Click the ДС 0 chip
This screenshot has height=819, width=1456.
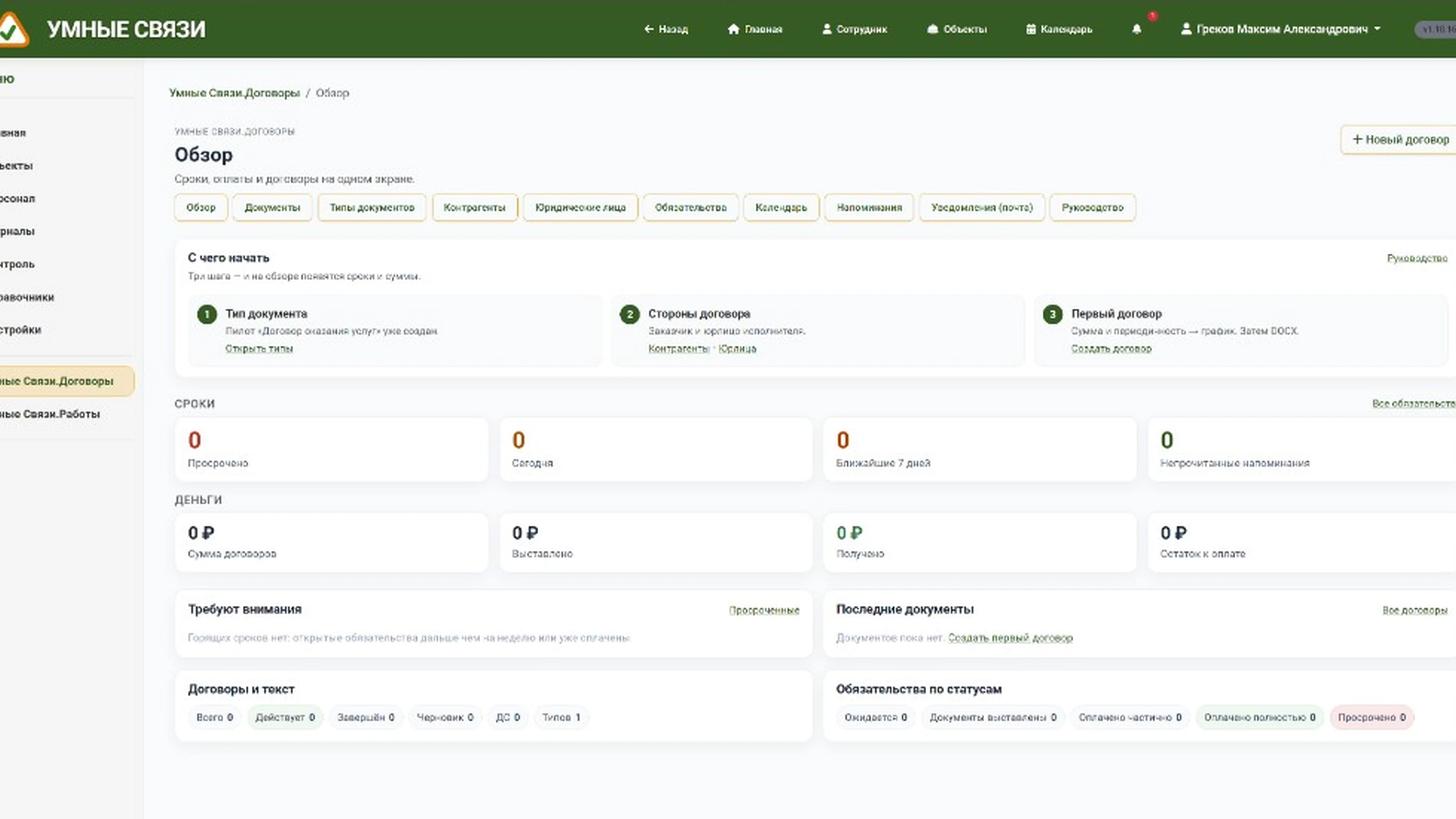click(508, 717)
